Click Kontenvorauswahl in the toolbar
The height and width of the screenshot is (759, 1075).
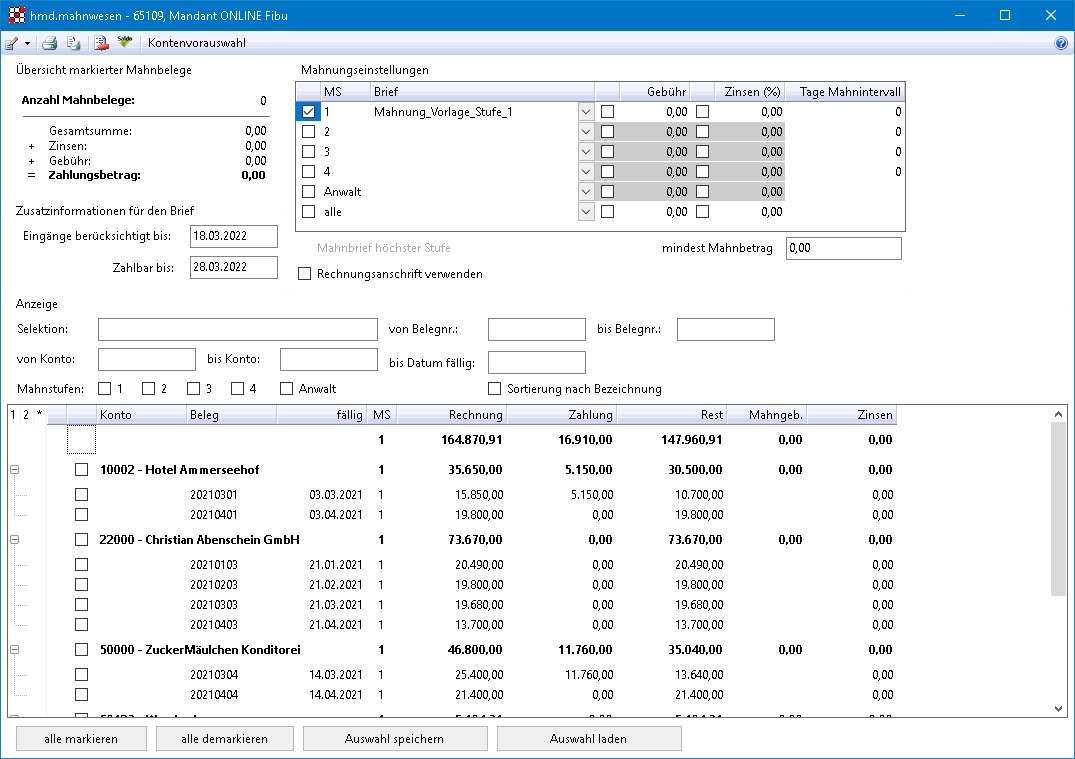[197, 43]
